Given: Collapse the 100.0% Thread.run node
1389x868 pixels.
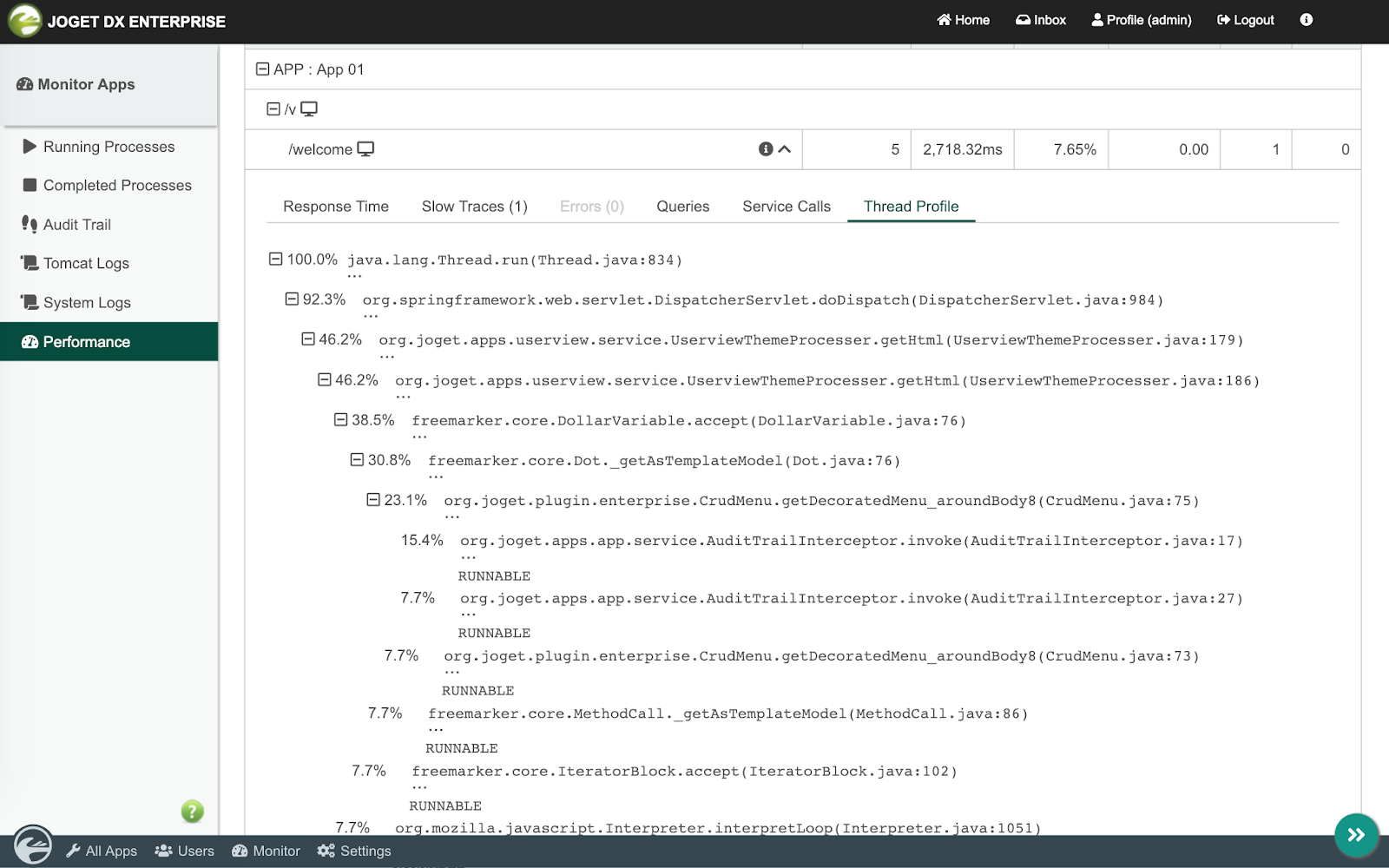Looking at the screenshot, I should pyautogui.click(x=276, y=259).
